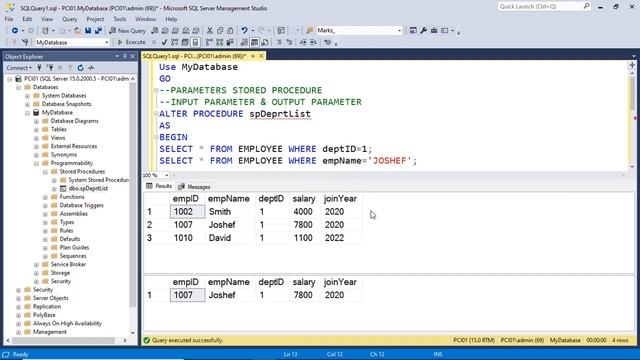Click the Paste icon in toolbar
This screenshot has height=360, width=640.
[x=230, y=31]
